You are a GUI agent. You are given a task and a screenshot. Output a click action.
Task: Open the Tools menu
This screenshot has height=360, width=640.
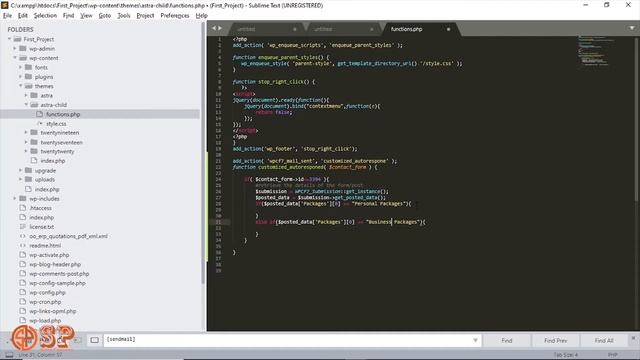click(x=124, y=16)
